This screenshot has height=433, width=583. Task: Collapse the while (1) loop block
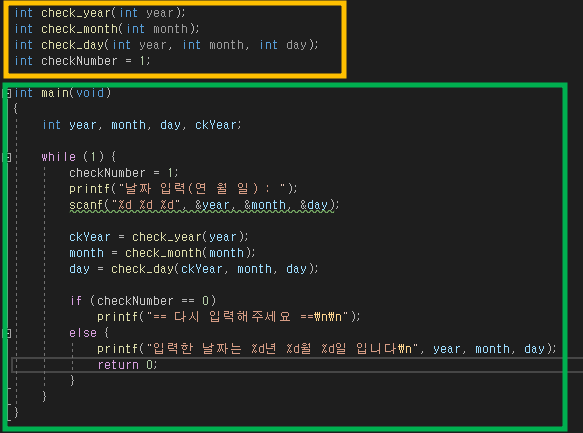(8, 158)
